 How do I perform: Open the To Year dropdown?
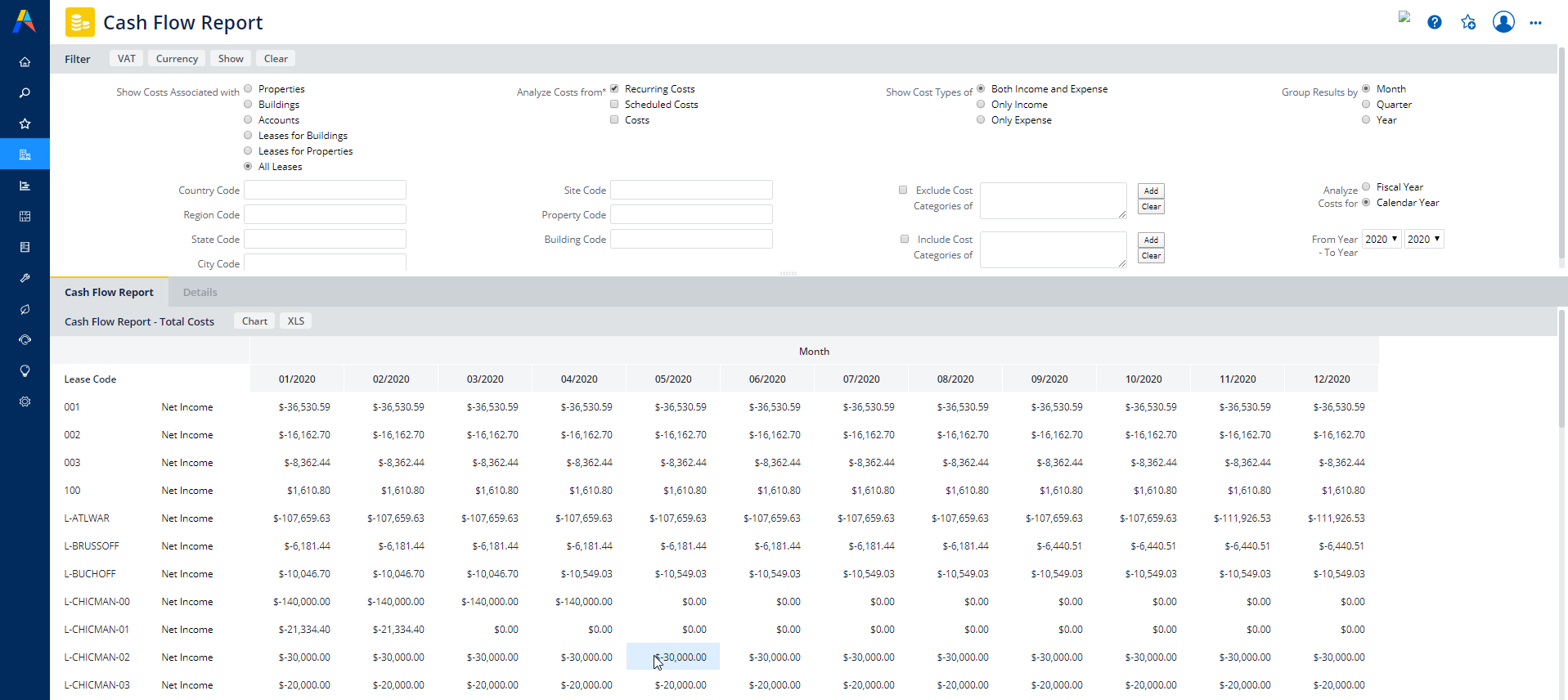1423,240
